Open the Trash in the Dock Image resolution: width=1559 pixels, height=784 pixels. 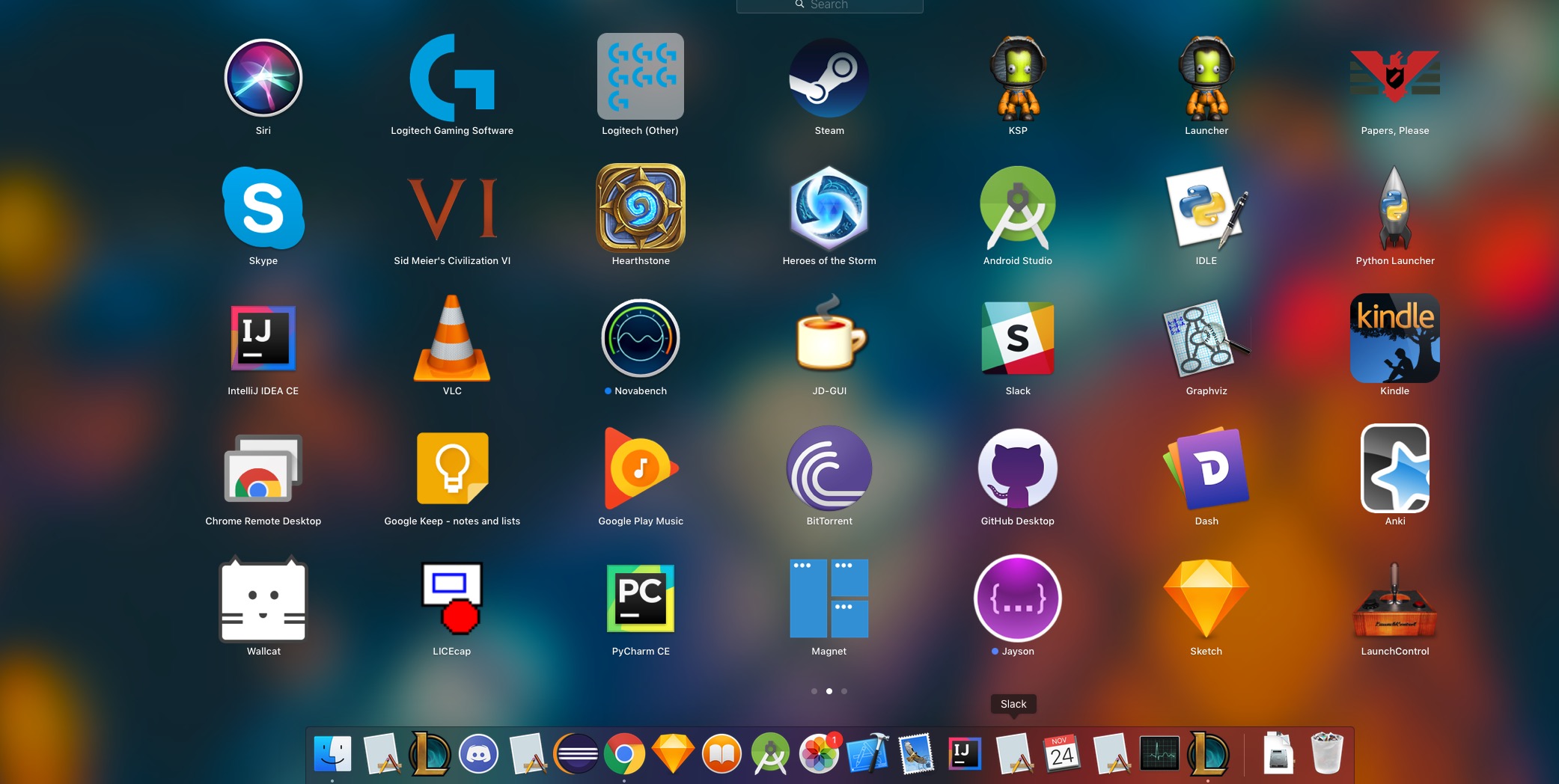click(x=1327, y=754)
